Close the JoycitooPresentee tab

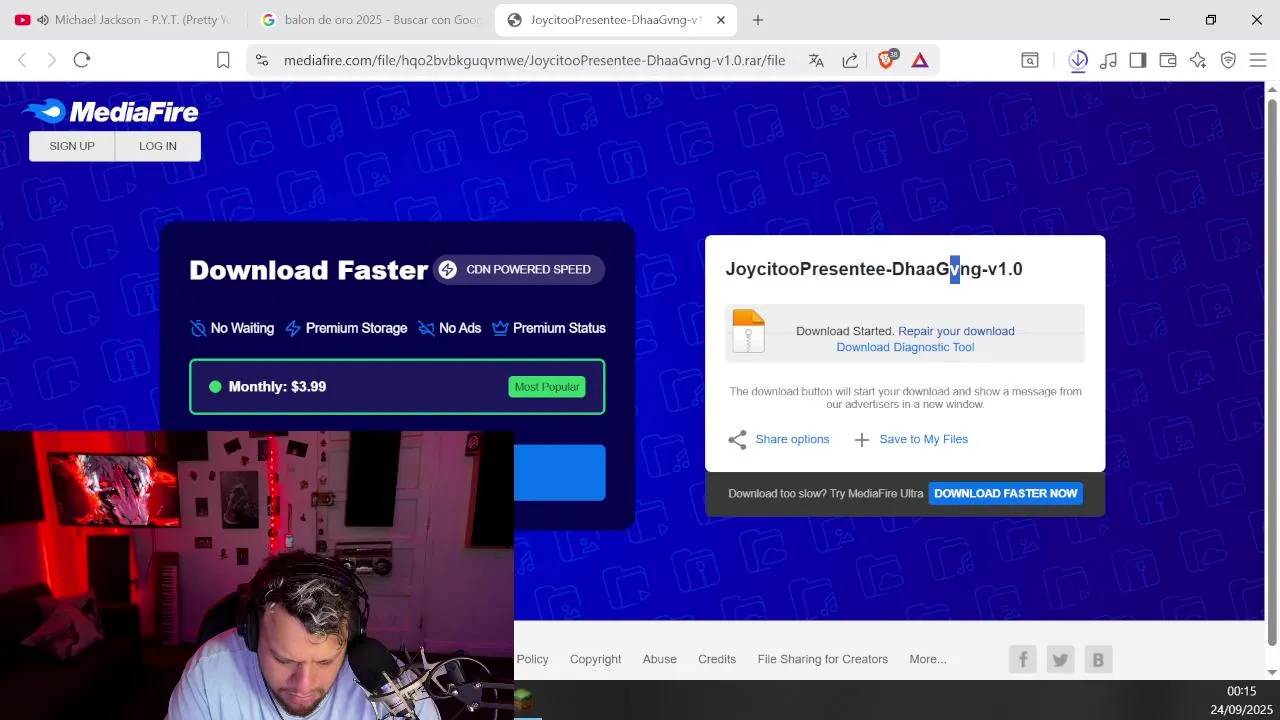720,20
